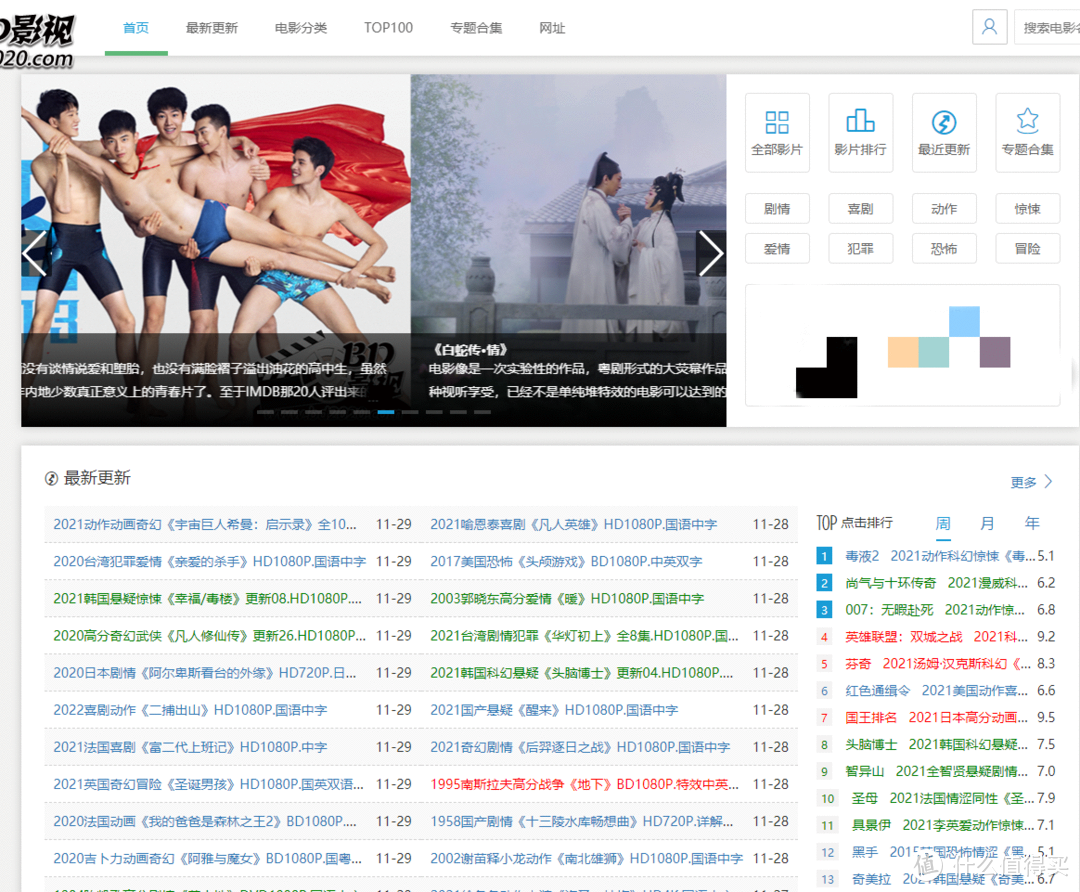Image resolution: width=1080 pixels, height=892 pixels.
Task: Select the 爱情 genre button
Action: (777, 249)
